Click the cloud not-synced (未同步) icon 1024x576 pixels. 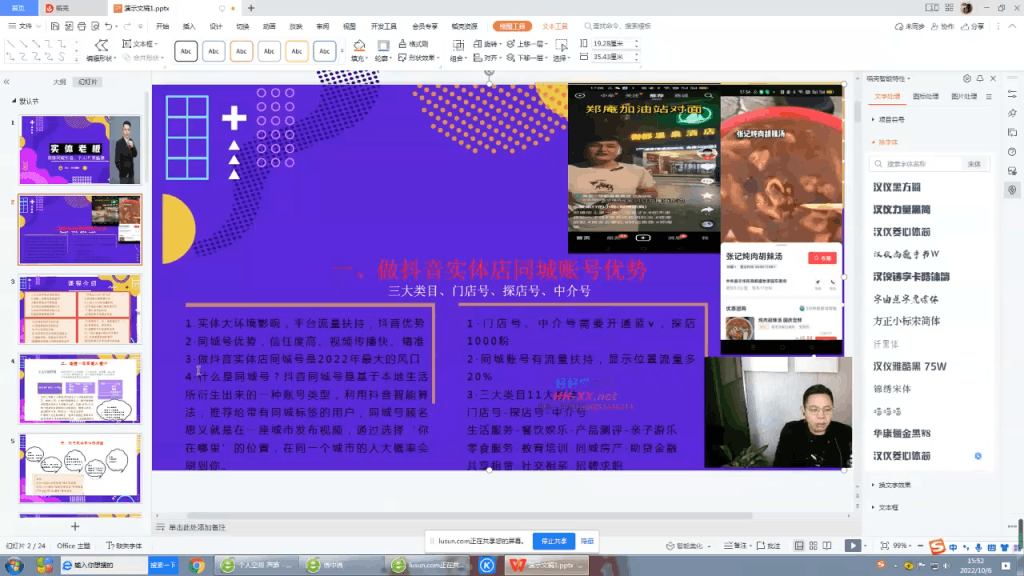[909, 26]
